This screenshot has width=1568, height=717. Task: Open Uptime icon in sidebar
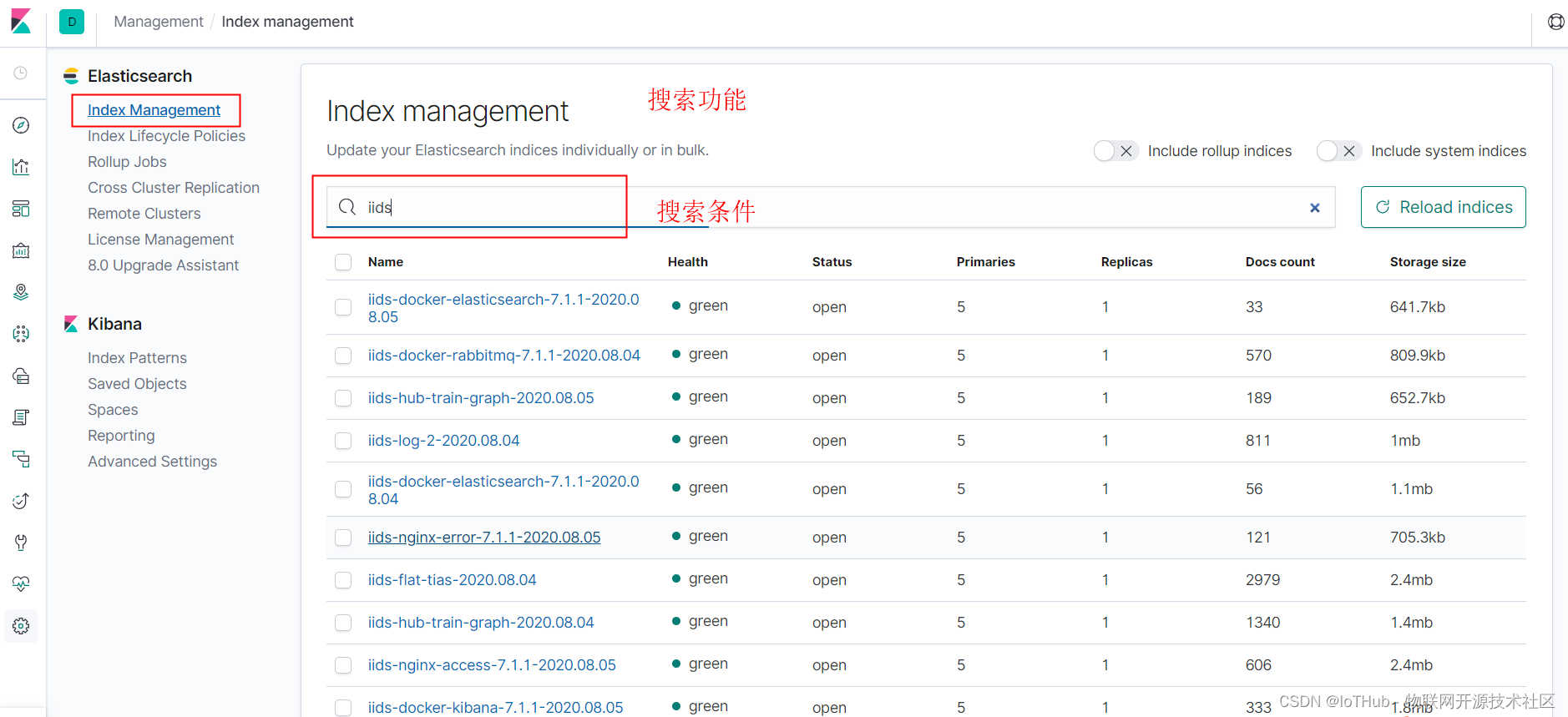coord(21,501)
